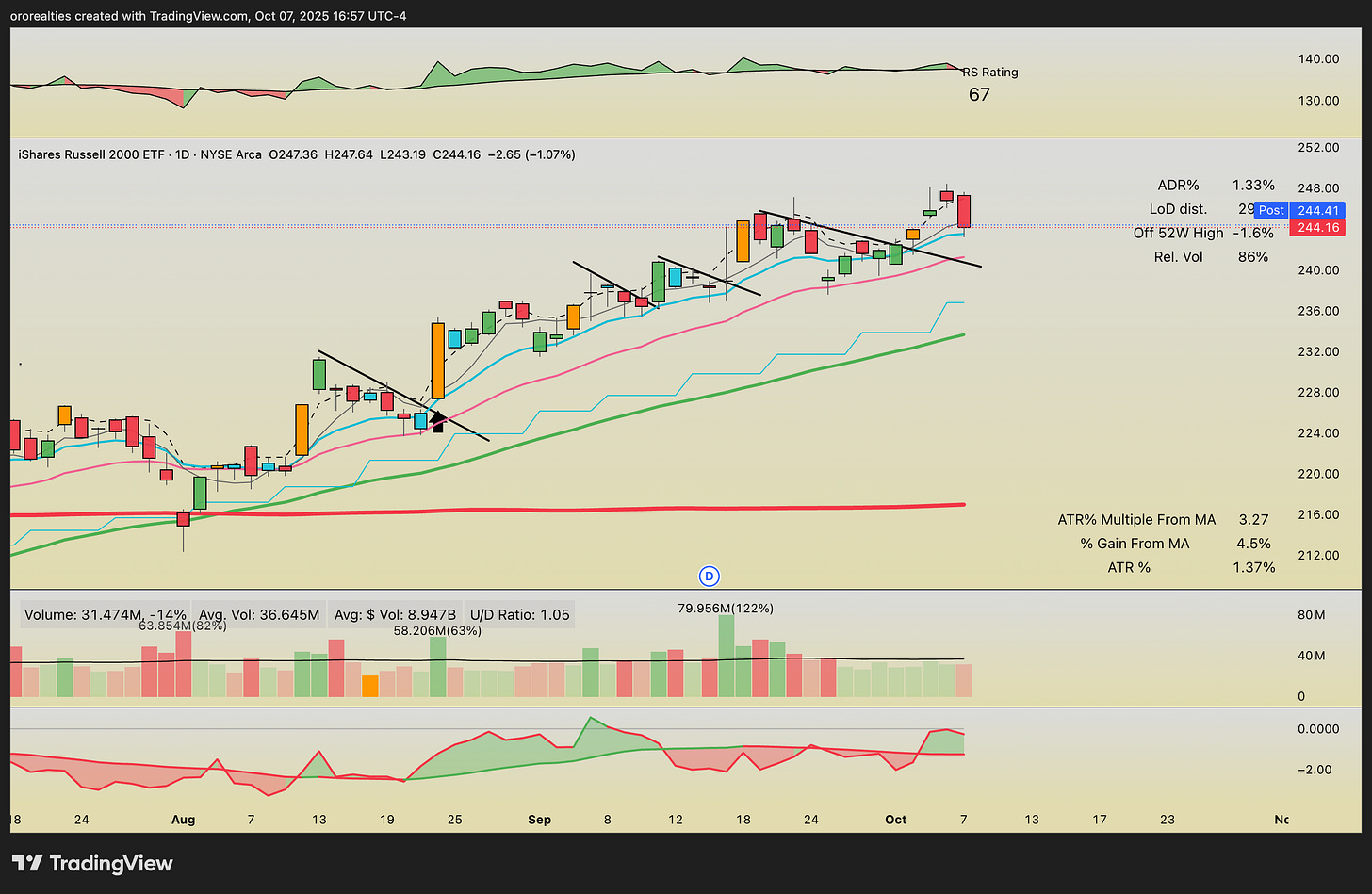Click the relative volume value 86%
The width and height of the screenshot is (1372, 894).
1253,256
